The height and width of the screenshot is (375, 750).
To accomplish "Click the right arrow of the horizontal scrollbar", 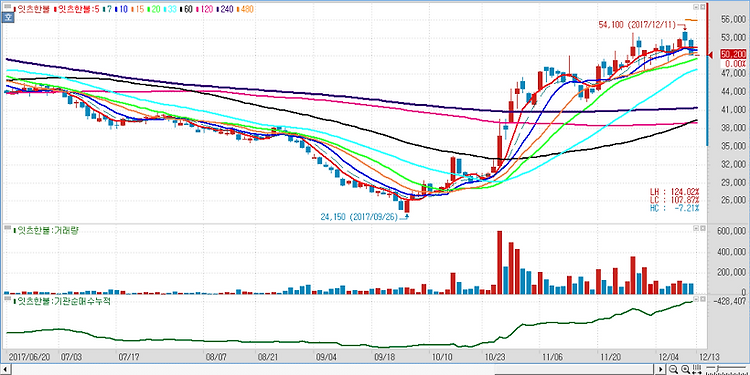I will 661,369.
